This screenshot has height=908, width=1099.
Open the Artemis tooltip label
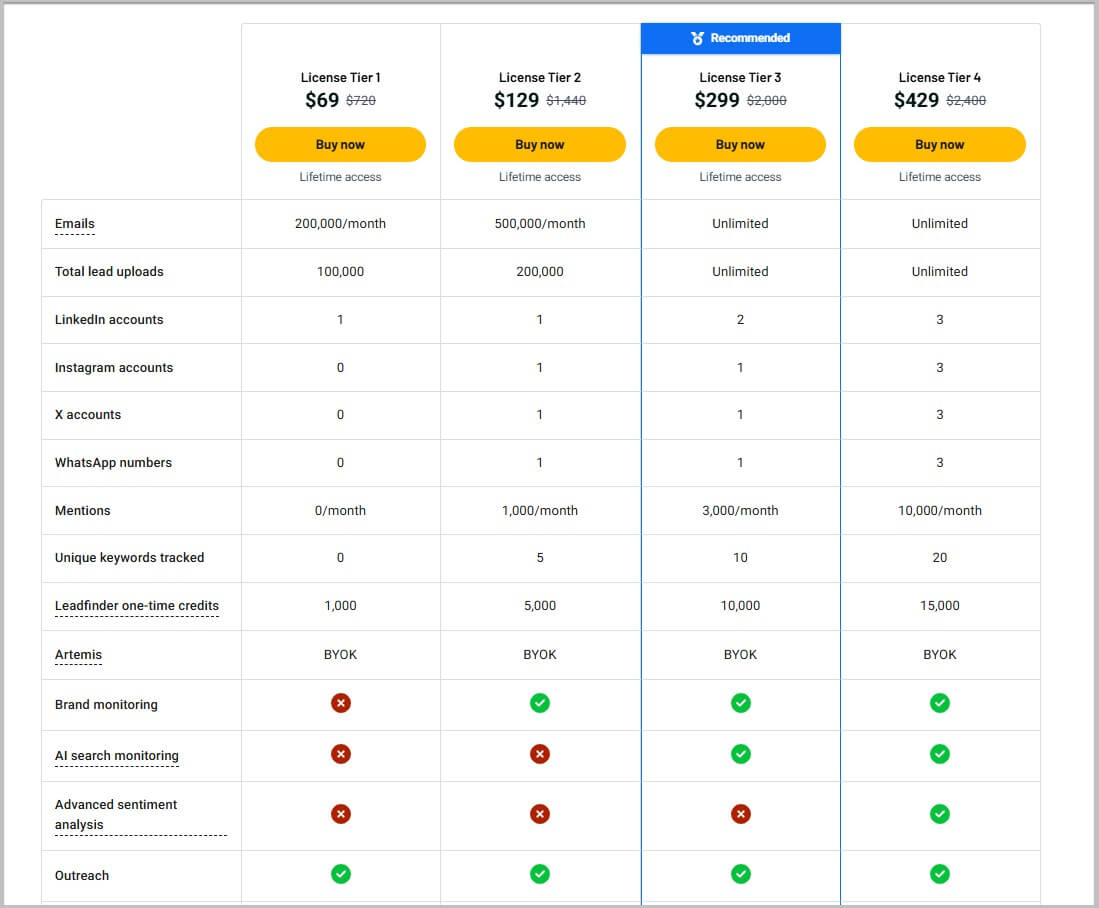coord(77,655)
